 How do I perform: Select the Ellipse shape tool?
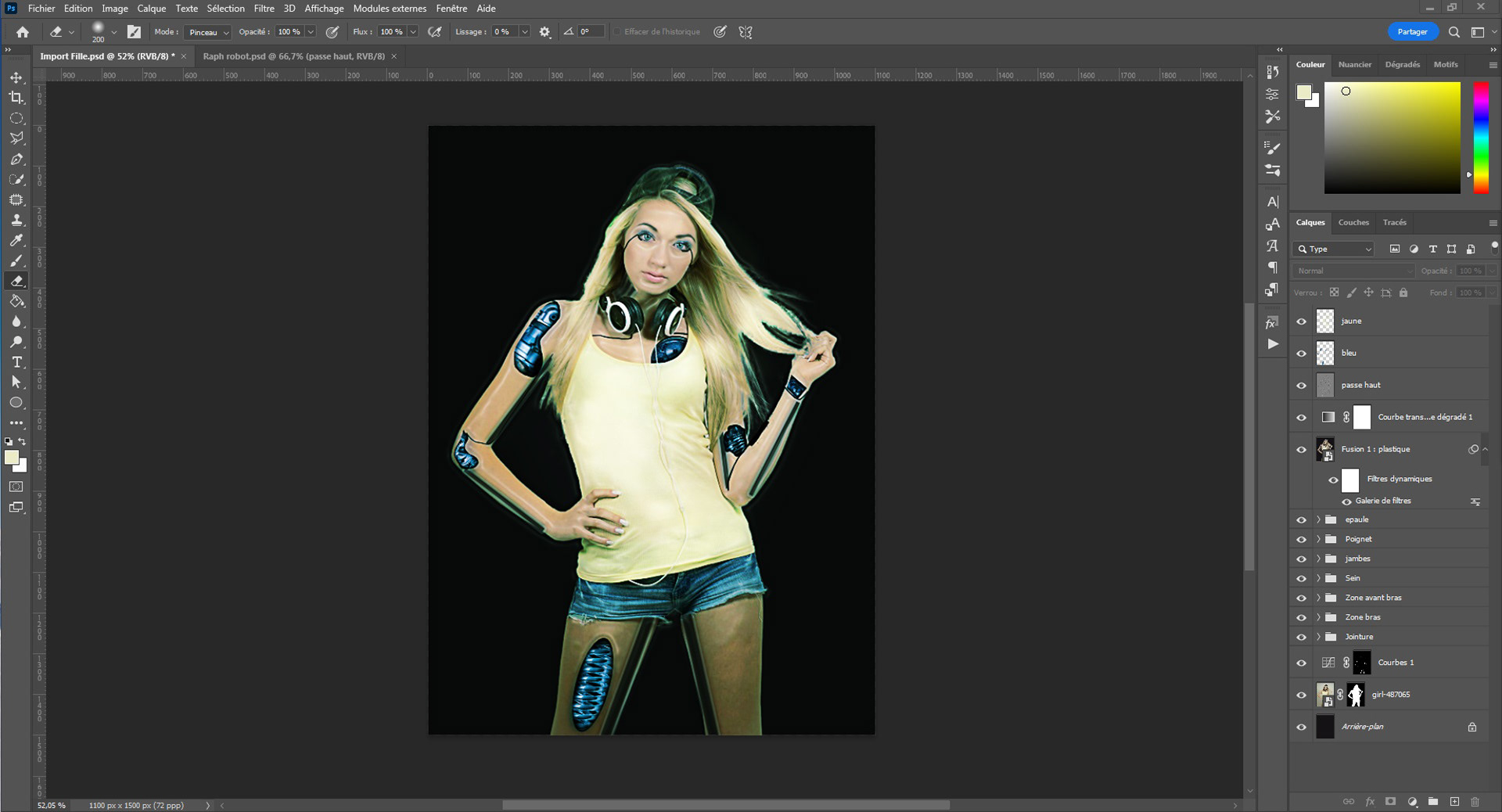16,403
